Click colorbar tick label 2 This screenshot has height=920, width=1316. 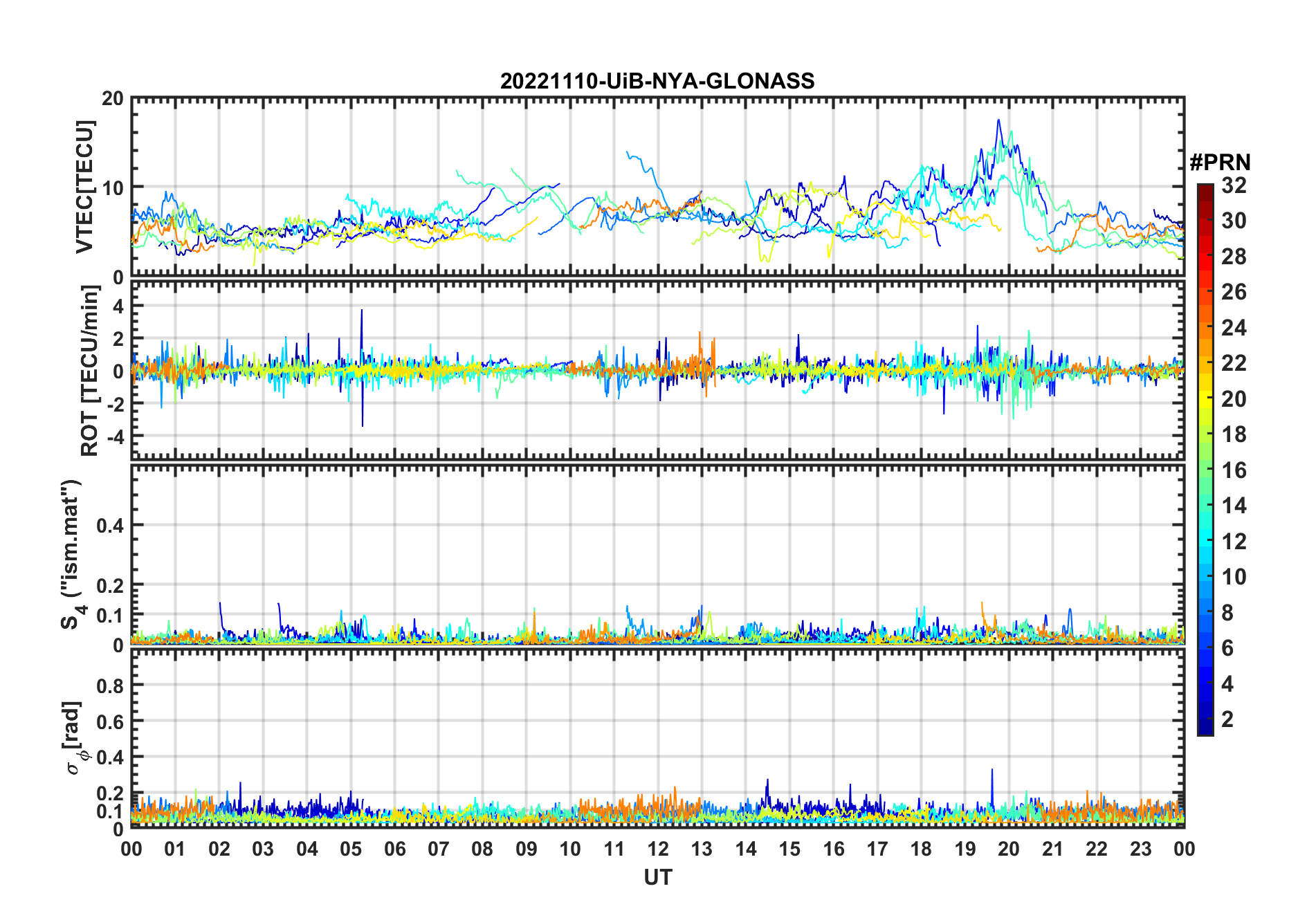(1227, 719)
